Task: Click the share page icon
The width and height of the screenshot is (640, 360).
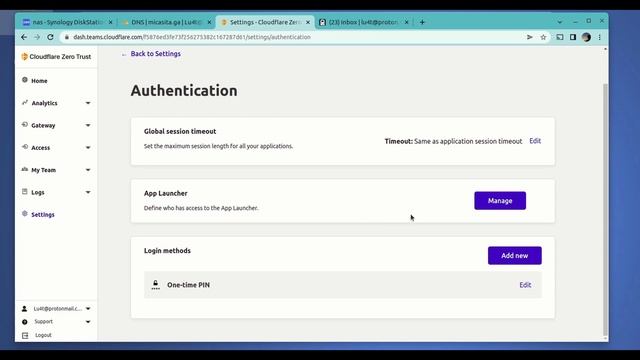Action: pos(530,37)
